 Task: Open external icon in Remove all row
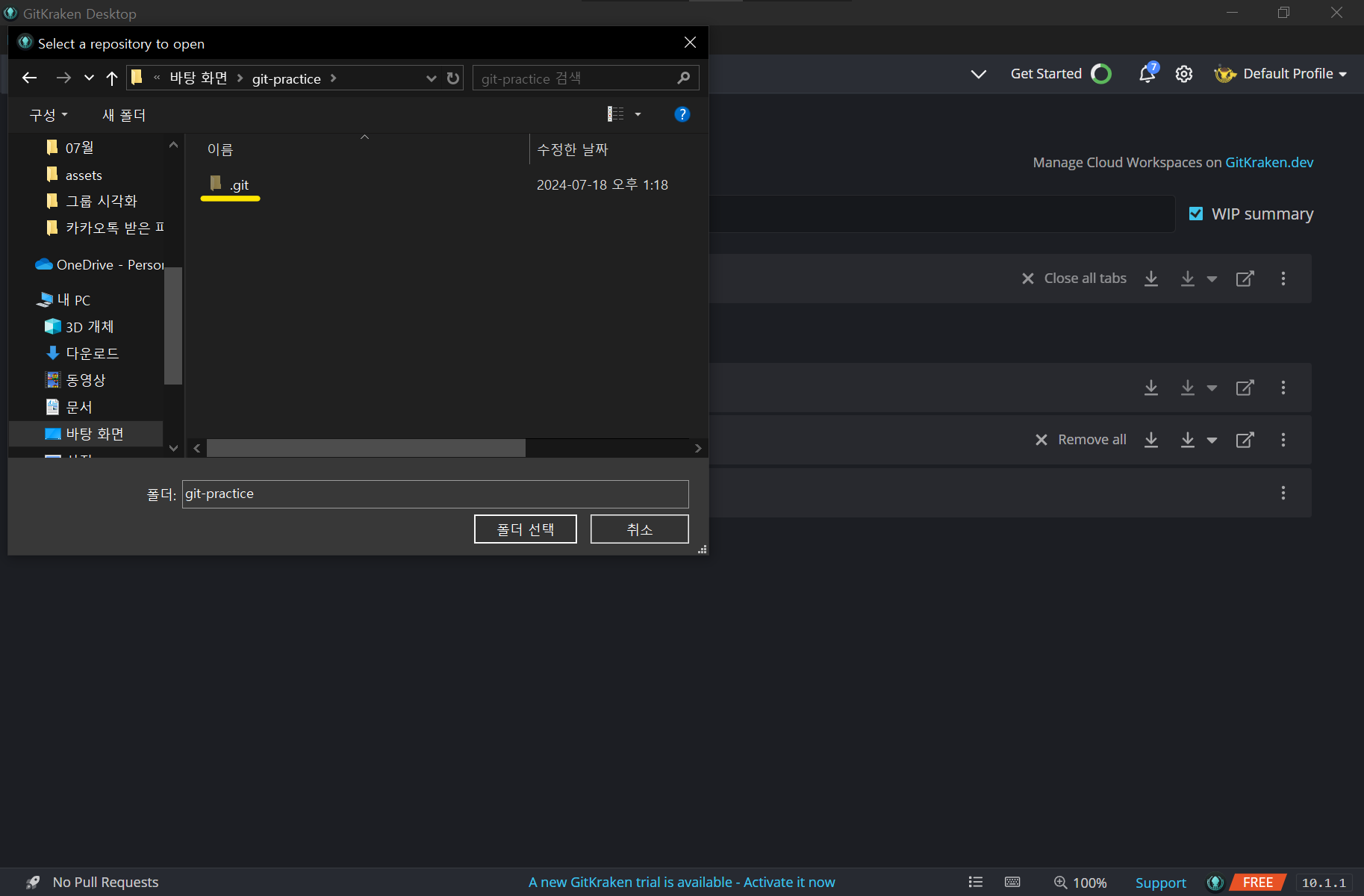click(1245, 440)
